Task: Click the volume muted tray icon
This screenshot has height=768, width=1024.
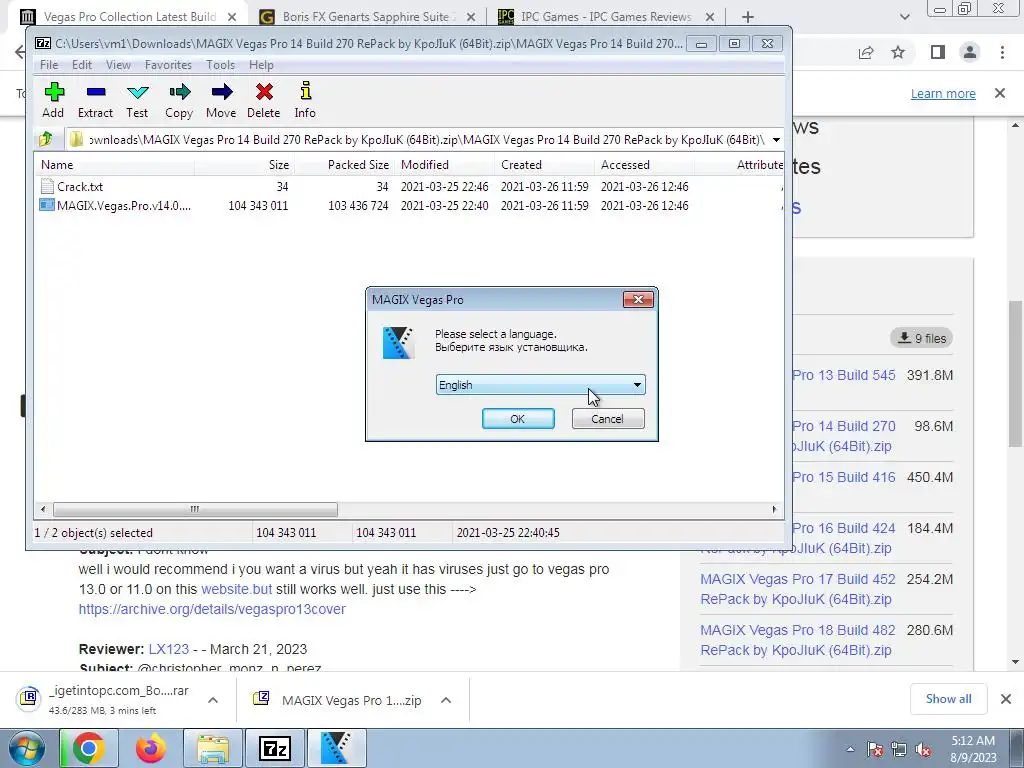Action: tap(923, 750)
